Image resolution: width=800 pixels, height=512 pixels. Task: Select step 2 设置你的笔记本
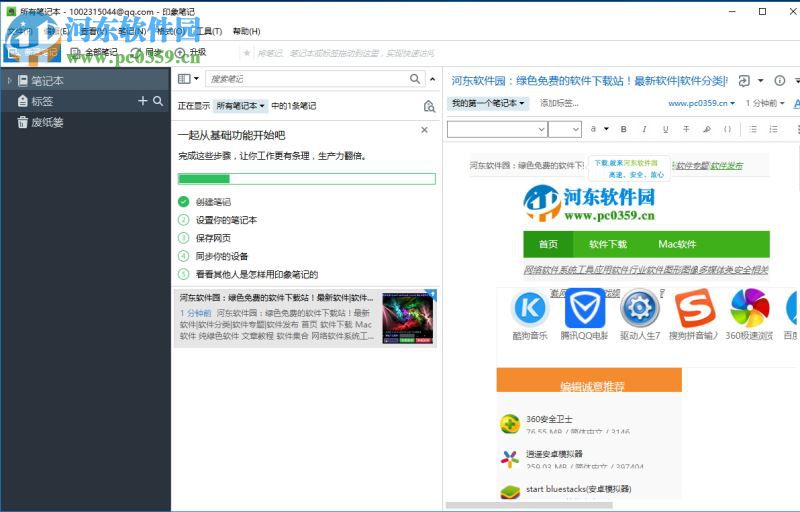pyautogui.click(x=226, y=220)
